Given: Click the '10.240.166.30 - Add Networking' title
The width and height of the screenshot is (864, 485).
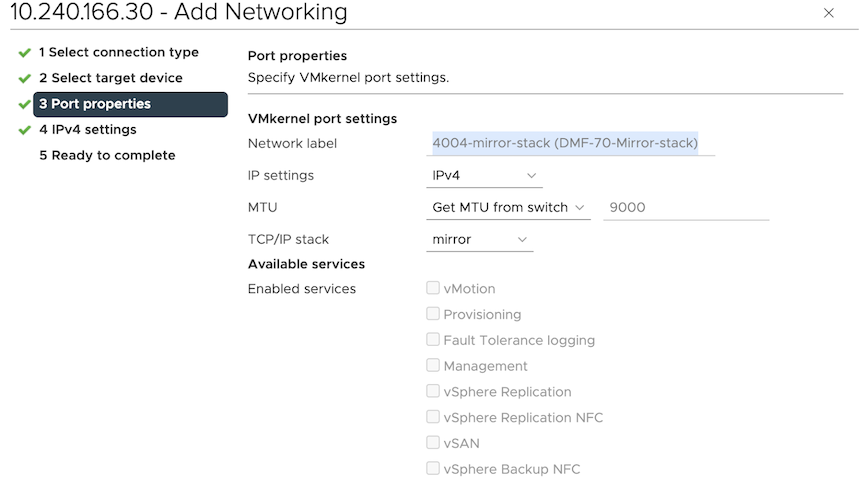Looking at the screenshot, I should 179,12.
